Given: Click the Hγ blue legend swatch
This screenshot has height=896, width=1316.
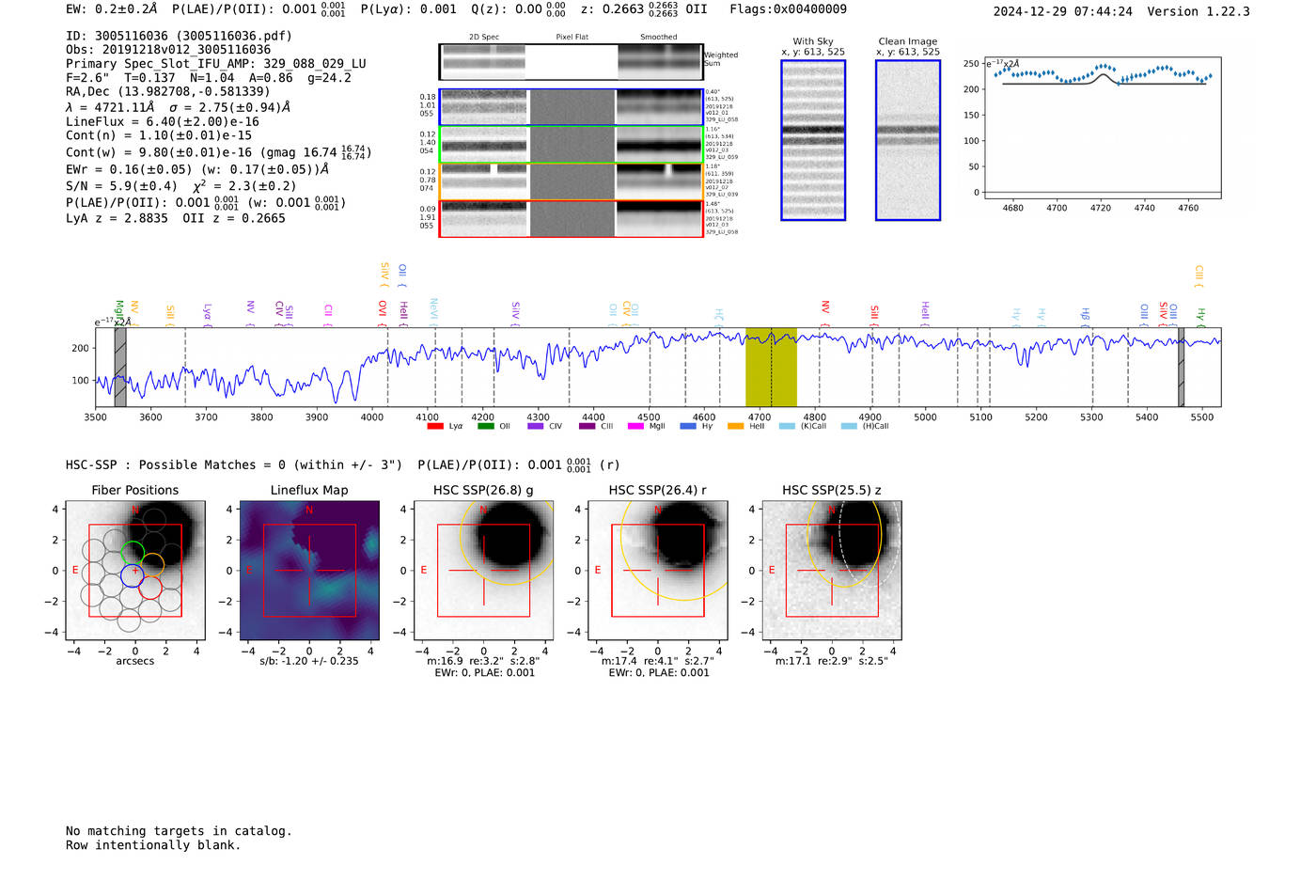Looking at the screenshot, I should coord(688,426).
